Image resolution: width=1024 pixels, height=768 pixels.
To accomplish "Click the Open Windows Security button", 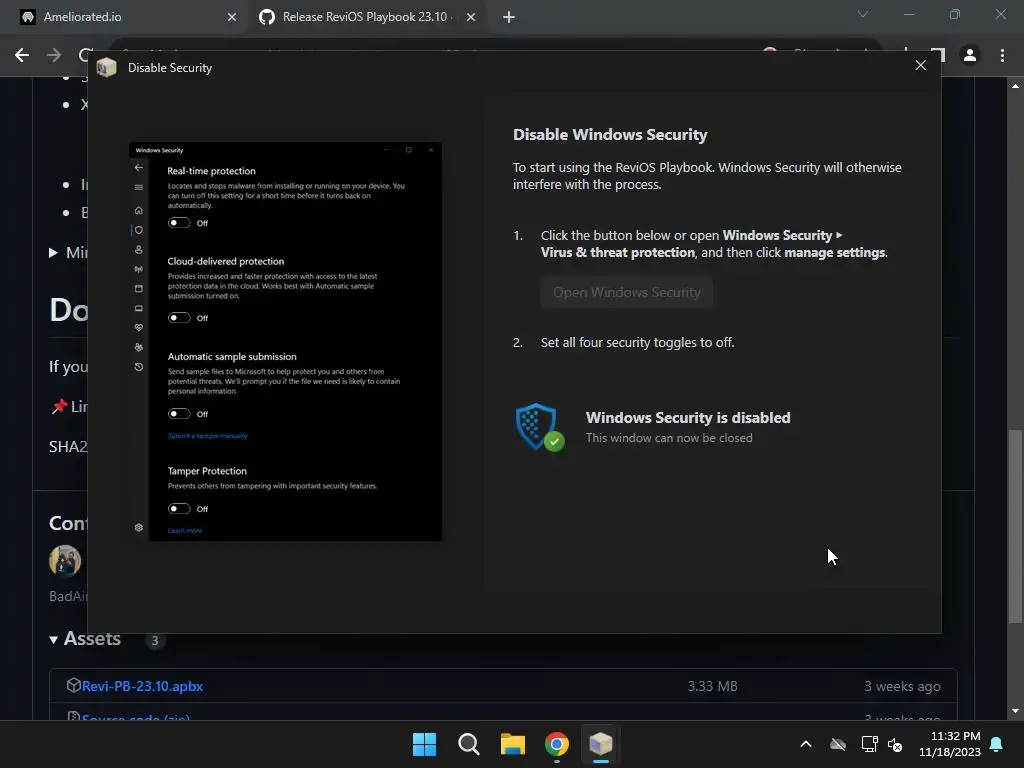I will [x=626, y=293].
